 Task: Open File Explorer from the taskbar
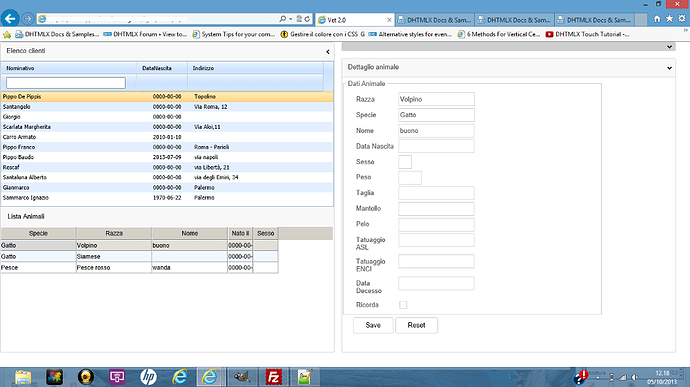[x=23, y=377]
